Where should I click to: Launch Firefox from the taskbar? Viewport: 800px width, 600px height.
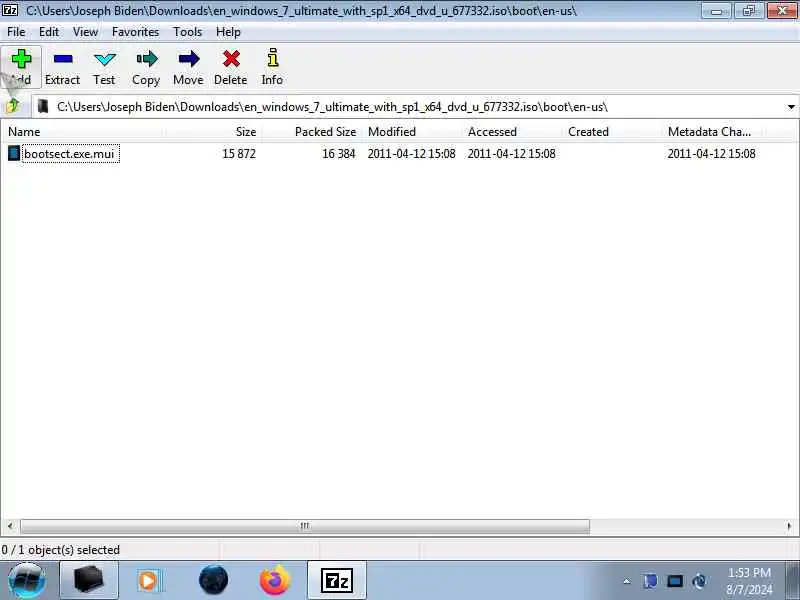pyautogui.click(x=275, y=581)
